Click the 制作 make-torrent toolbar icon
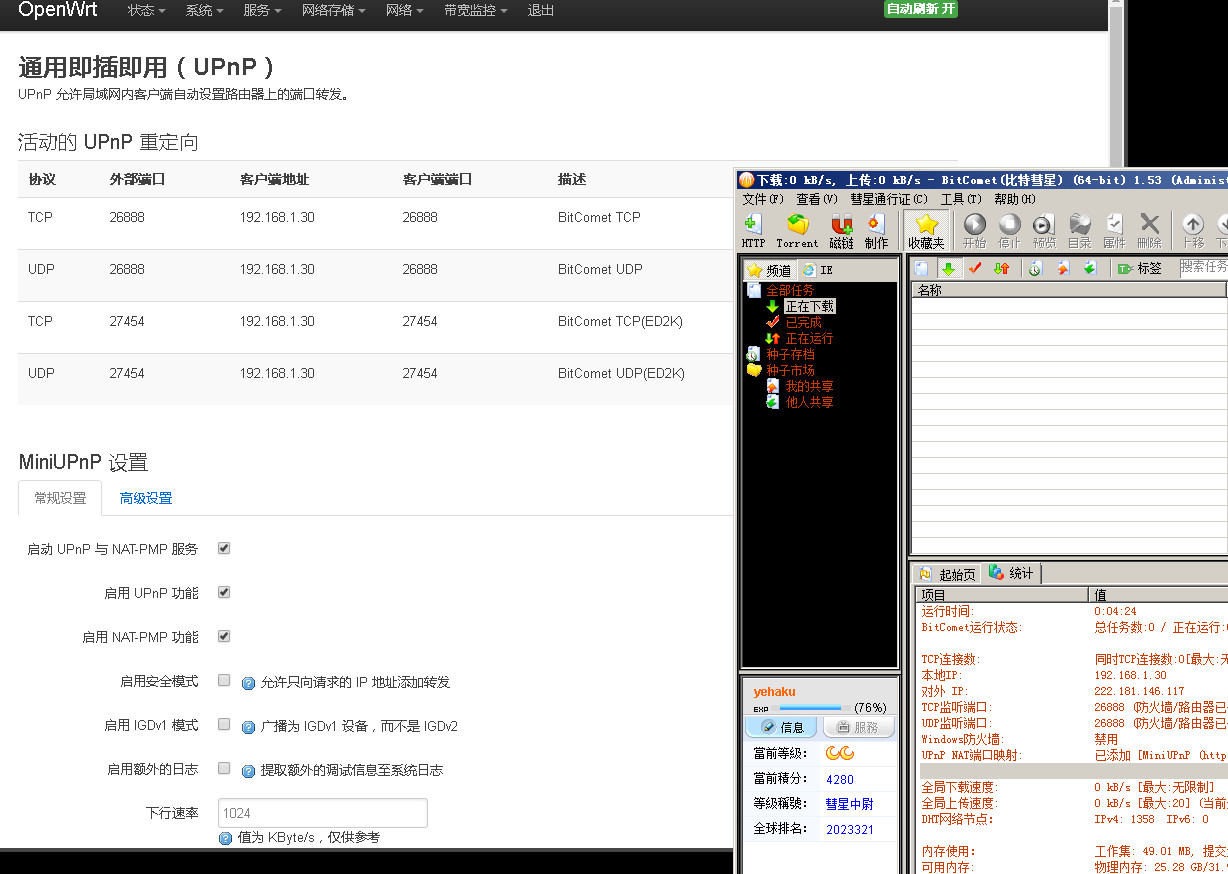This screenshot has height=874, width=1228. 876,231
